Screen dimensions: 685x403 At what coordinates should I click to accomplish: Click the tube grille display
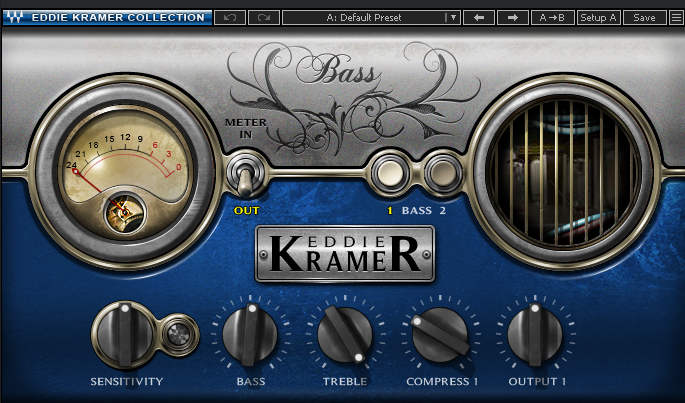(x=564, y=171)
